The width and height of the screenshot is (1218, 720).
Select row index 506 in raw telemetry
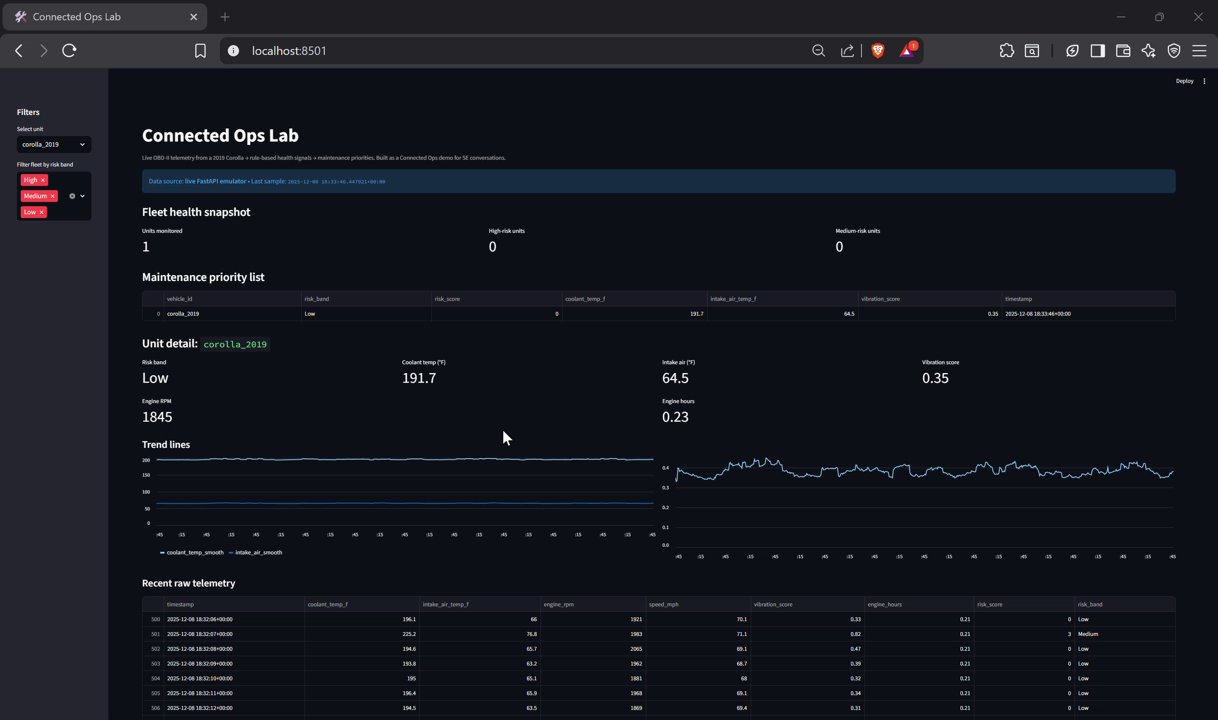[x=154, y=708]
